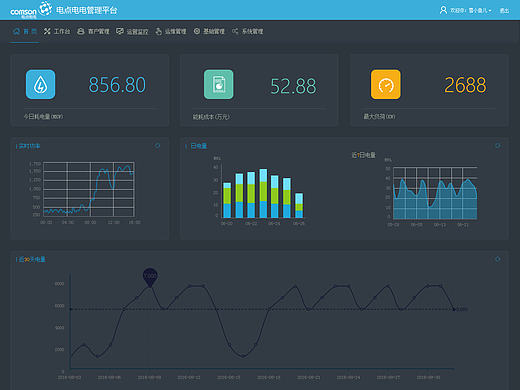Click the 最大负荷 label
The width and height of the screenshot is (520, 390).
pyautogui.click(x=379, y=116)
